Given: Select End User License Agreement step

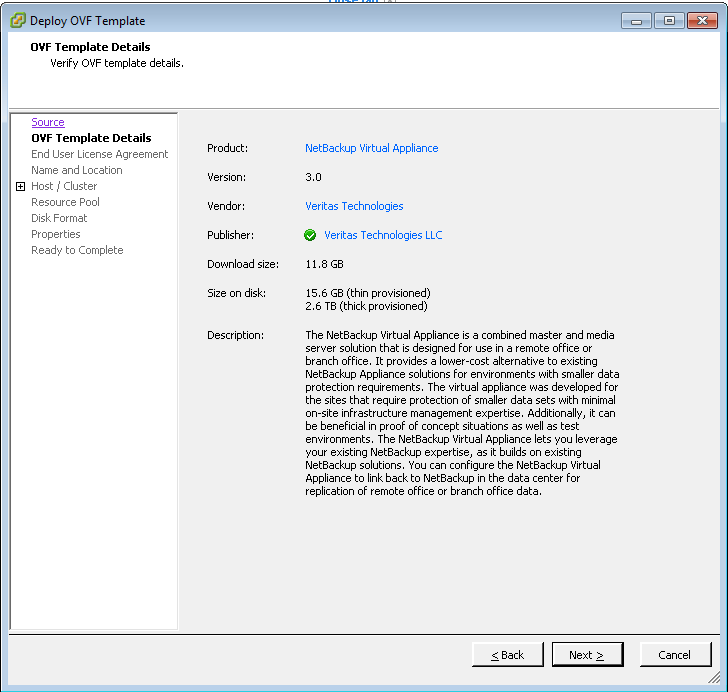Looking at the screenshot, I should click(99, 154).
